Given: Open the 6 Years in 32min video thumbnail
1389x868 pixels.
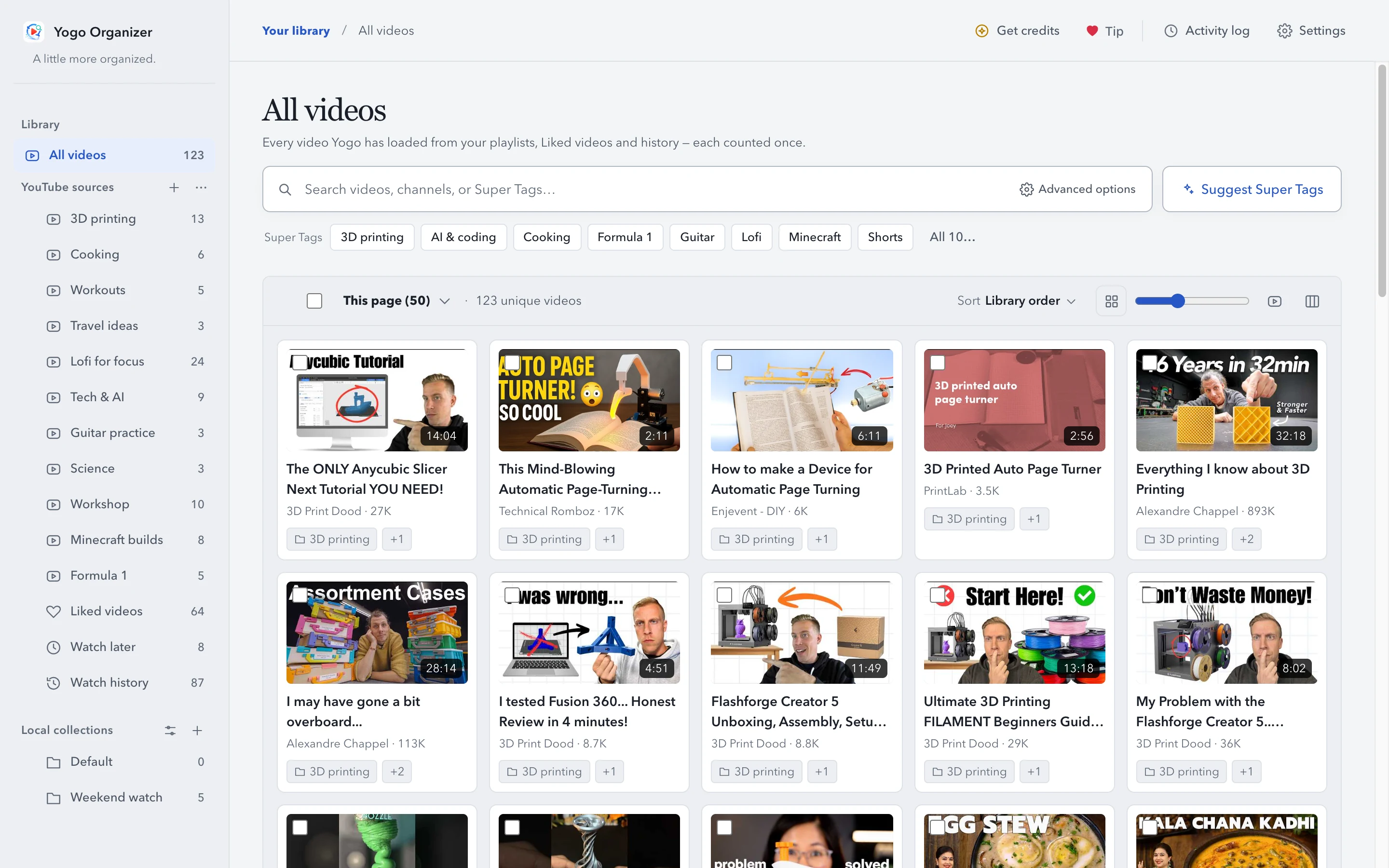Looking at the screenshot, I should point(1226,400).
